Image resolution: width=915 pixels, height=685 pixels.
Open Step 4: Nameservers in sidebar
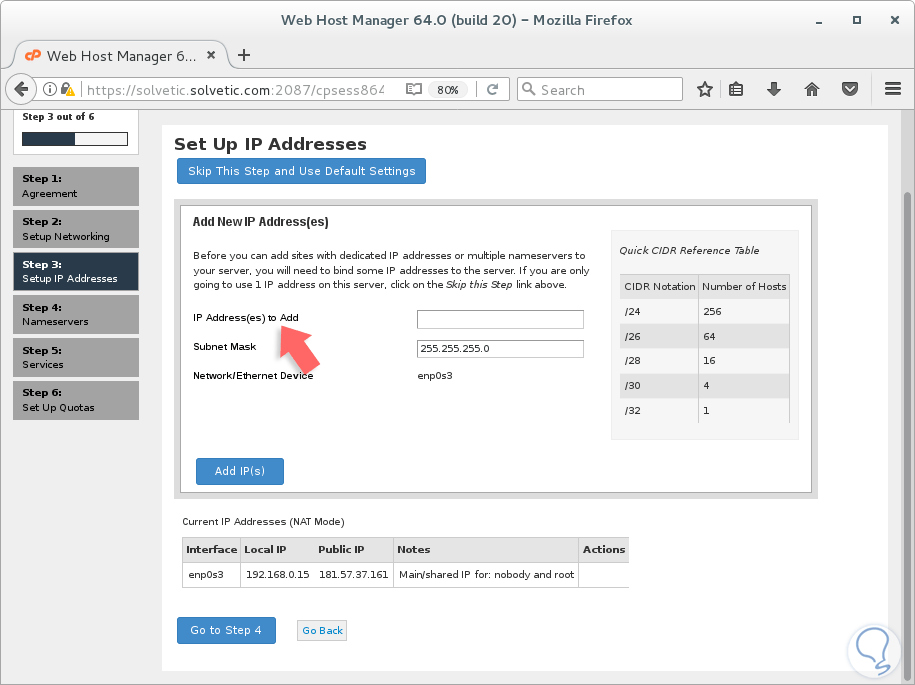point(76,314)
